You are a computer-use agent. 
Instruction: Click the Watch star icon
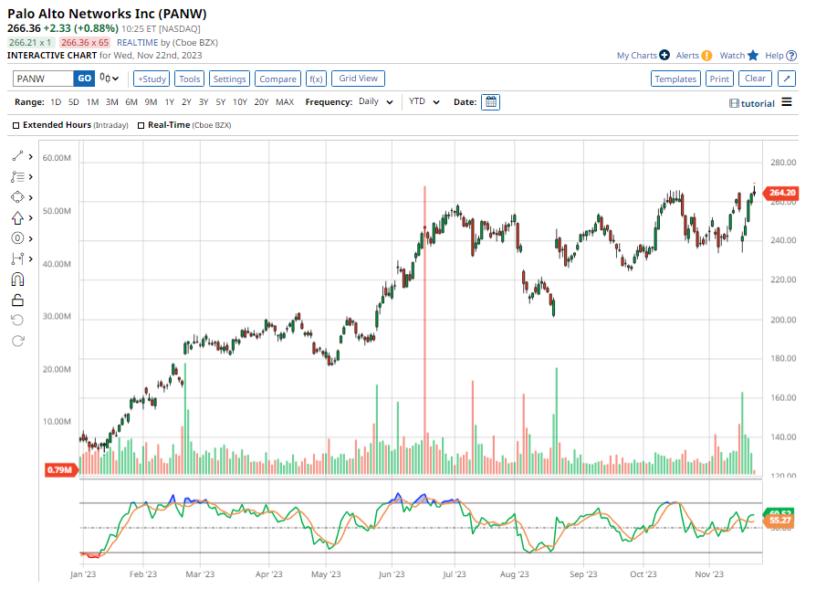click(x=753, y=55)
